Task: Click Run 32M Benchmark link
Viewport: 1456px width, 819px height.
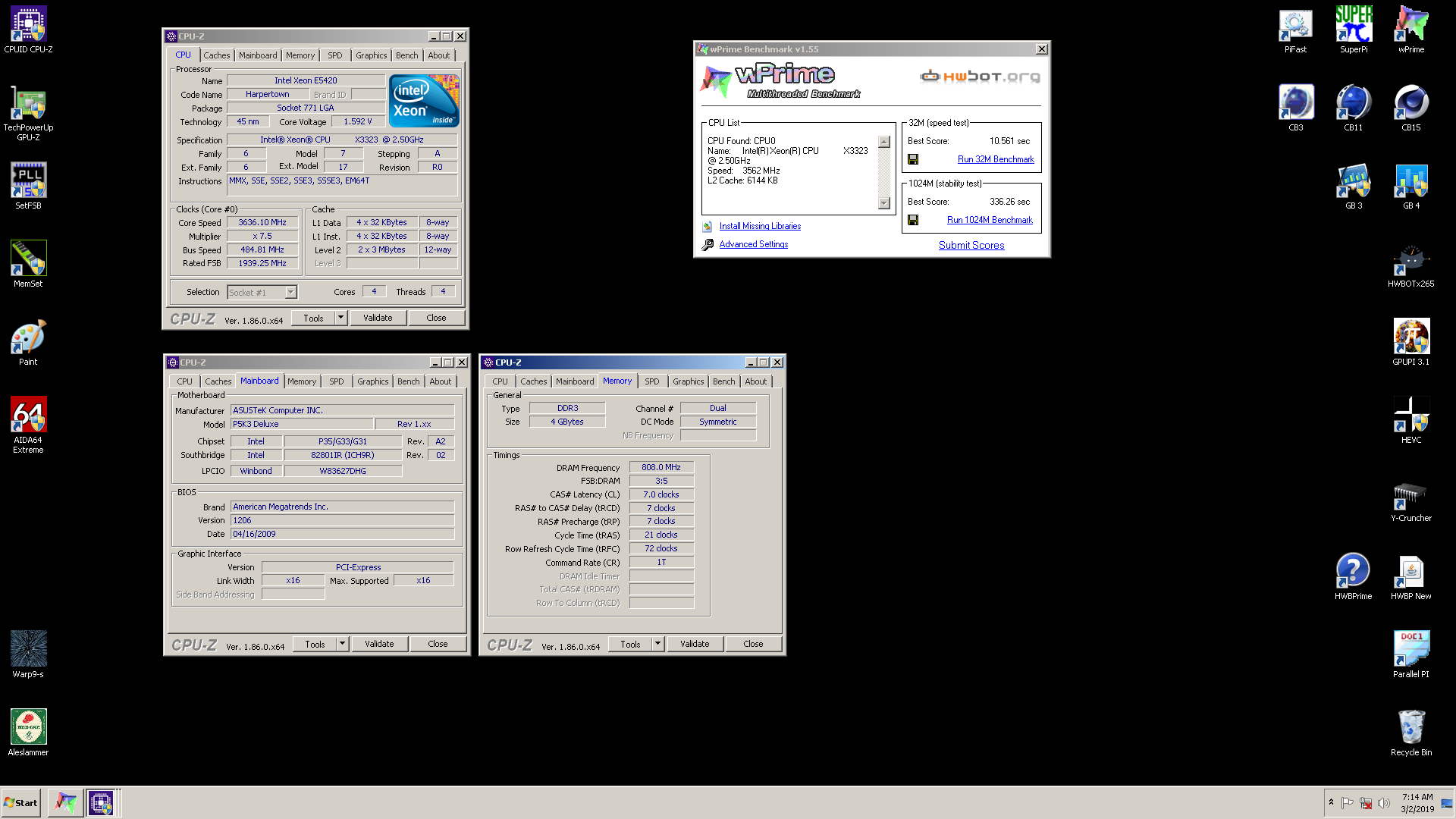Action: click(996, 159)
